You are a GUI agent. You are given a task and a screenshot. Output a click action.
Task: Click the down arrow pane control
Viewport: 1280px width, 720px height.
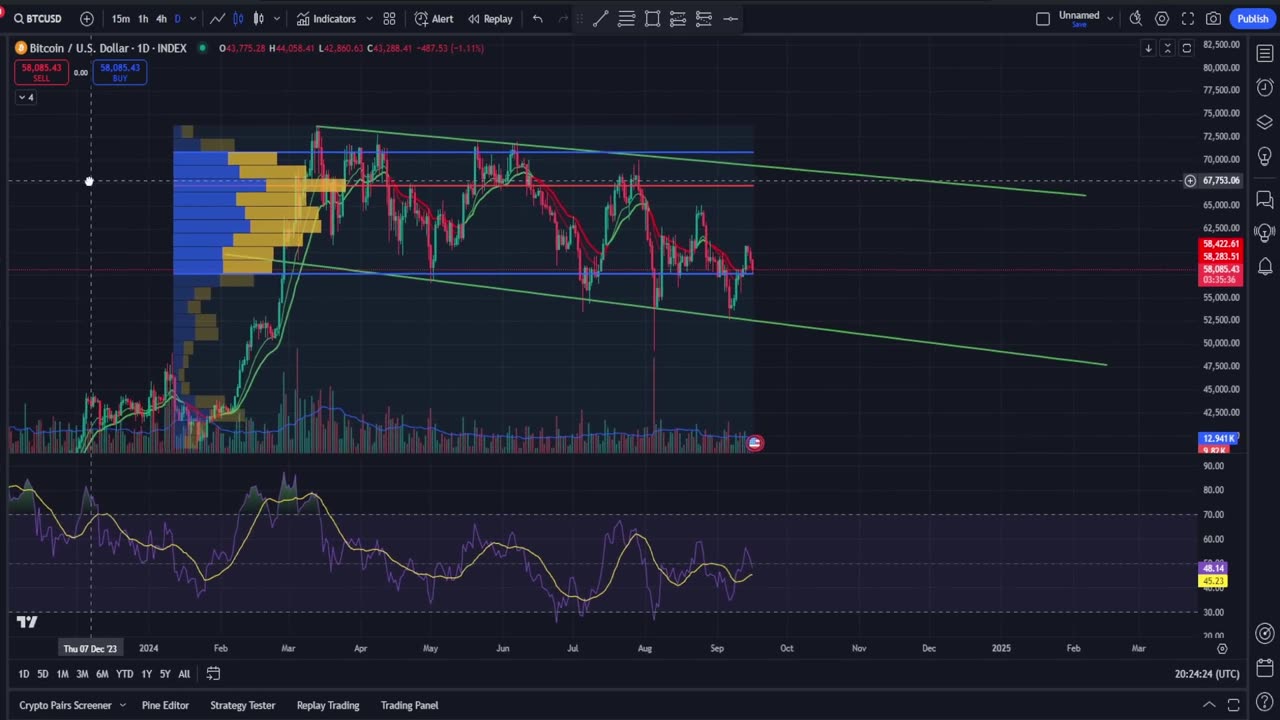coord(1148,48)
